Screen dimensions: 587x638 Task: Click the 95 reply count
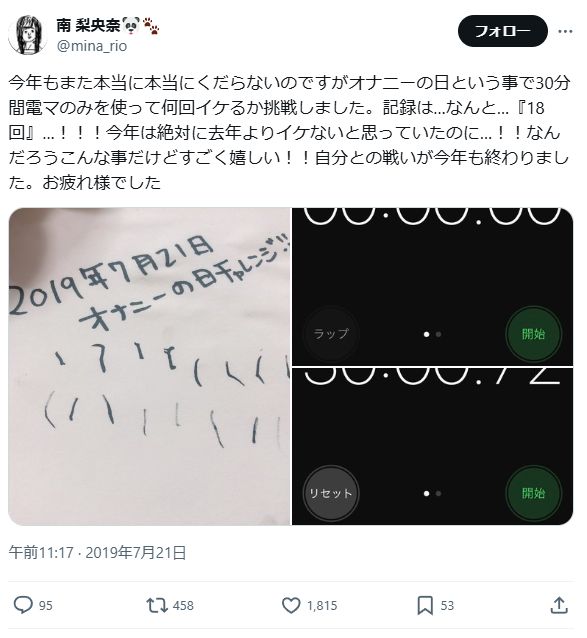tap(46, 605)
